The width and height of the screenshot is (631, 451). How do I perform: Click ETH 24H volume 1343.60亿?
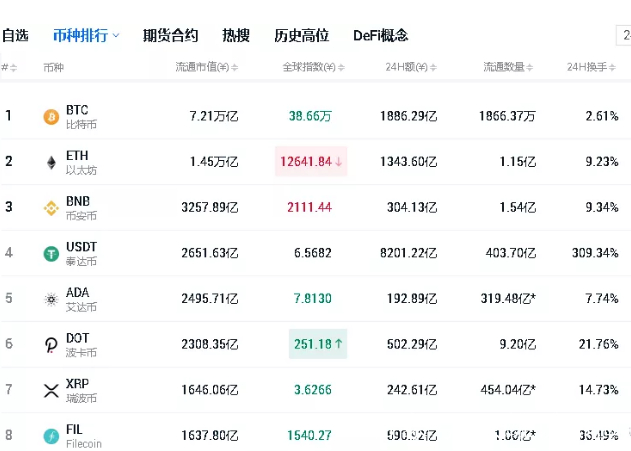[x=408, y=162]
